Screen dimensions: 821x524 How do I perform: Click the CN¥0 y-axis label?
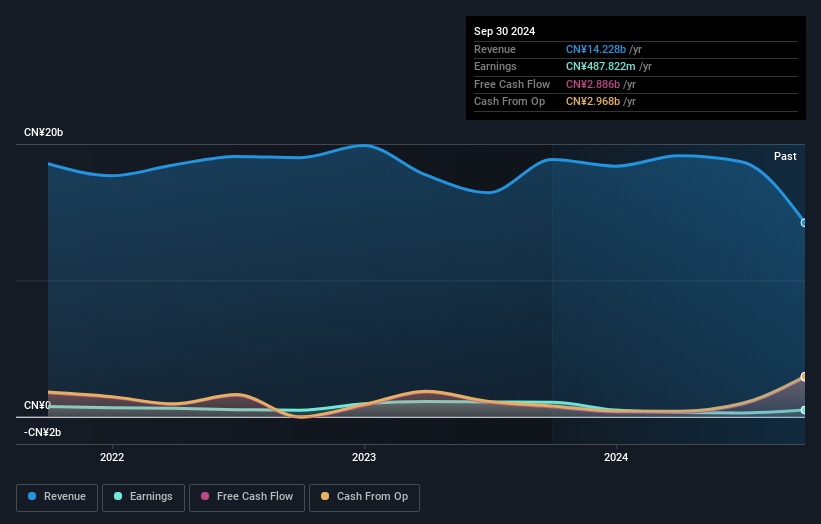point(37,405)
